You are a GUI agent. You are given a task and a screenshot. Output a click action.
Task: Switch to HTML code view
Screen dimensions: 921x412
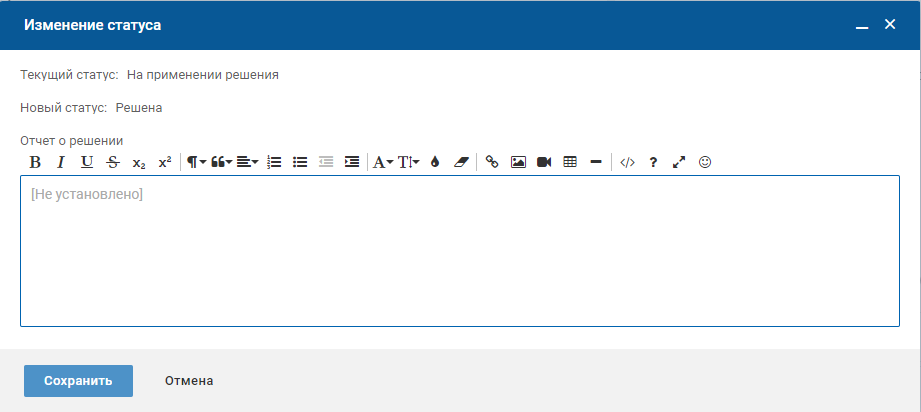(x=627, y=162)
